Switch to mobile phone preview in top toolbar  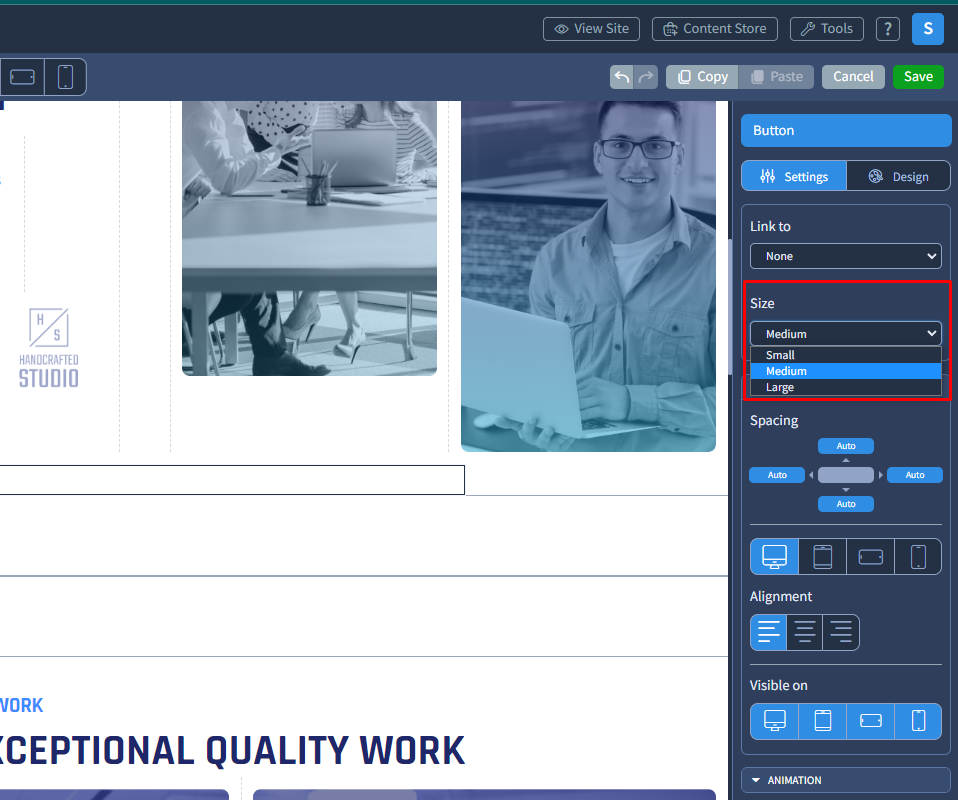pyautogui.click(x=65, y=77)
